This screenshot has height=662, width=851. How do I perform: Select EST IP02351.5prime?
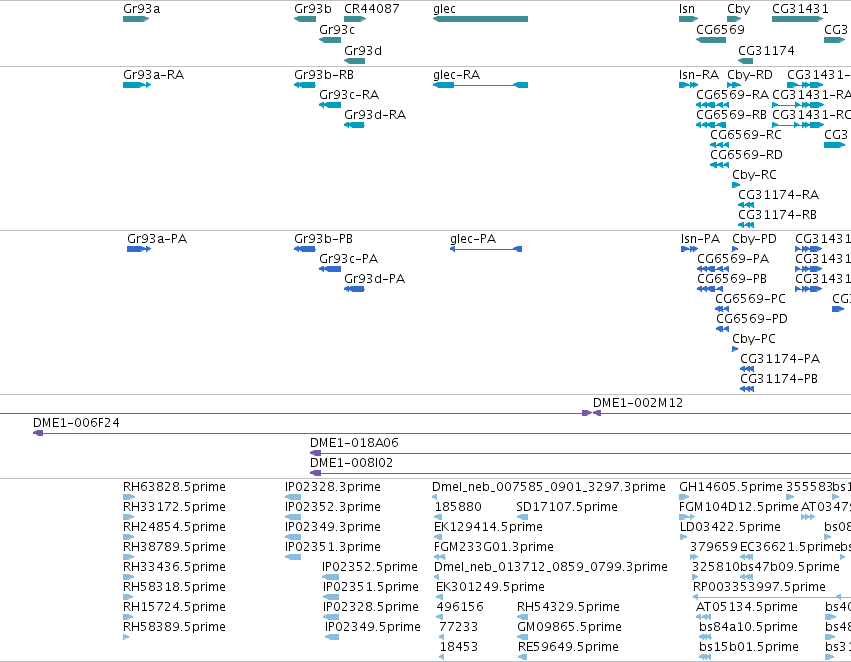tap(331, 597)
